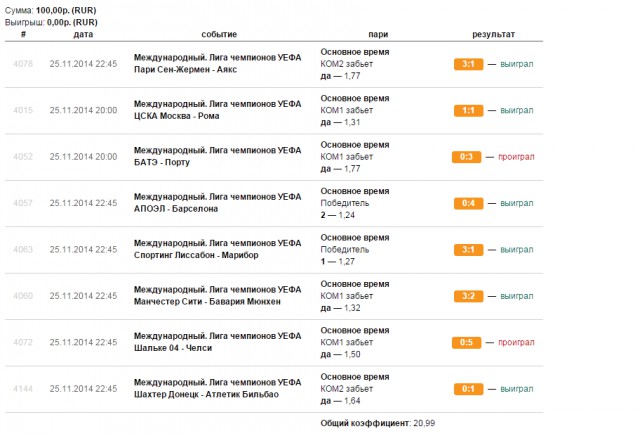The width and height of the screenshot is (640, 436).
Task: Click the 'результат' column header
Action: 493,34
